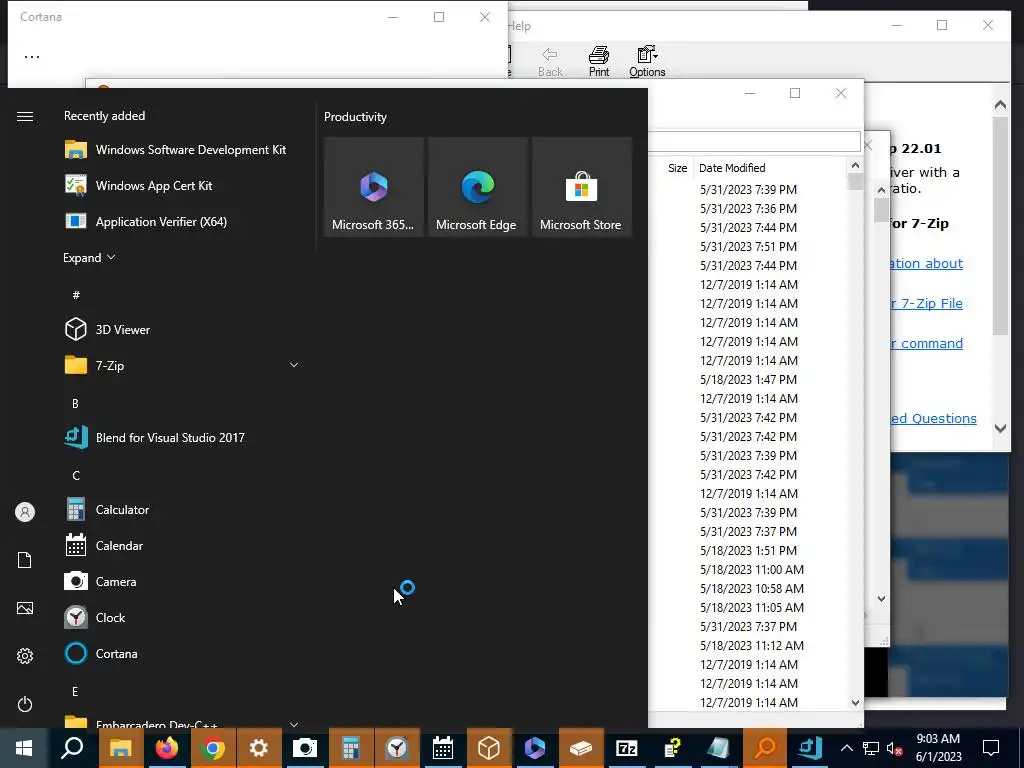Viewport: 1024px width, 768px height.
Task: Switch to Google Chrome on the taskbar
Action: coord(212,748)
